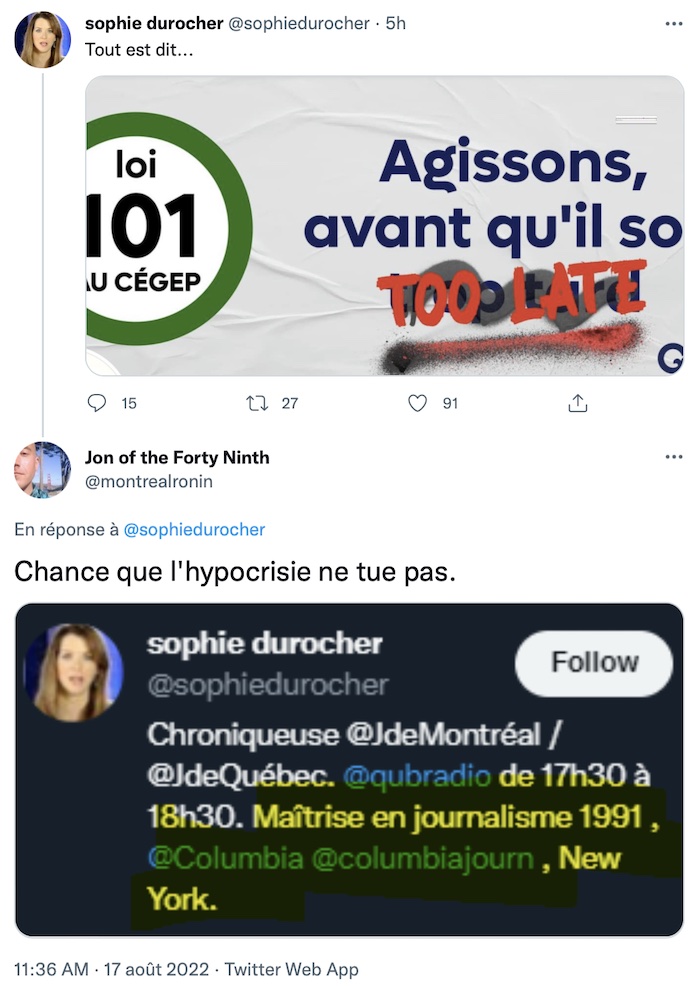
Task: Retweet sophie durocher's tweet
Action: (x=257, y=402)
